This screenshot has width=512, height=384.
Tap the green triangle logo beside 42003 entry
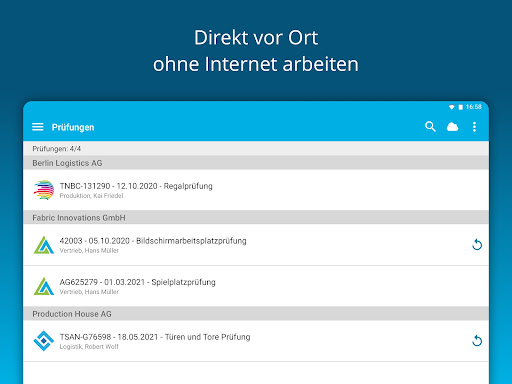[x=44, y=245]
